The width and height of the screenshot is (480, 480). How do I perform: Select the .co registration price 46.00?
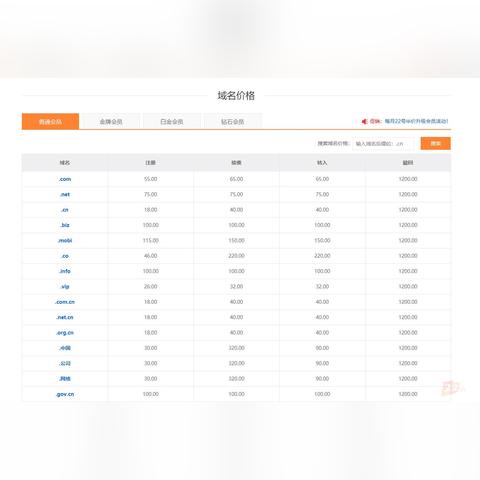pyautogui.click(x=151, y=256)
